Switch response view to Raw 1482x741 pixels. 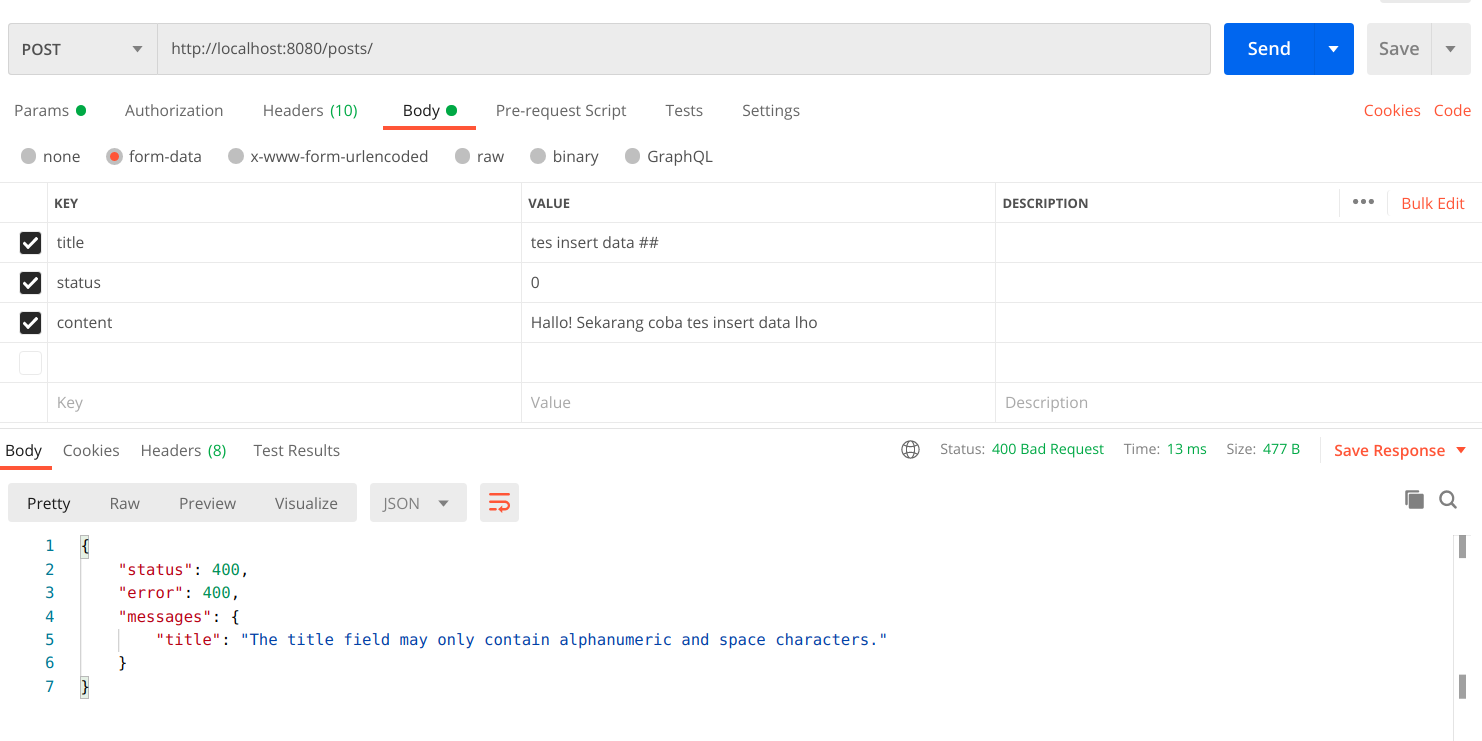(x=124, y=503)
